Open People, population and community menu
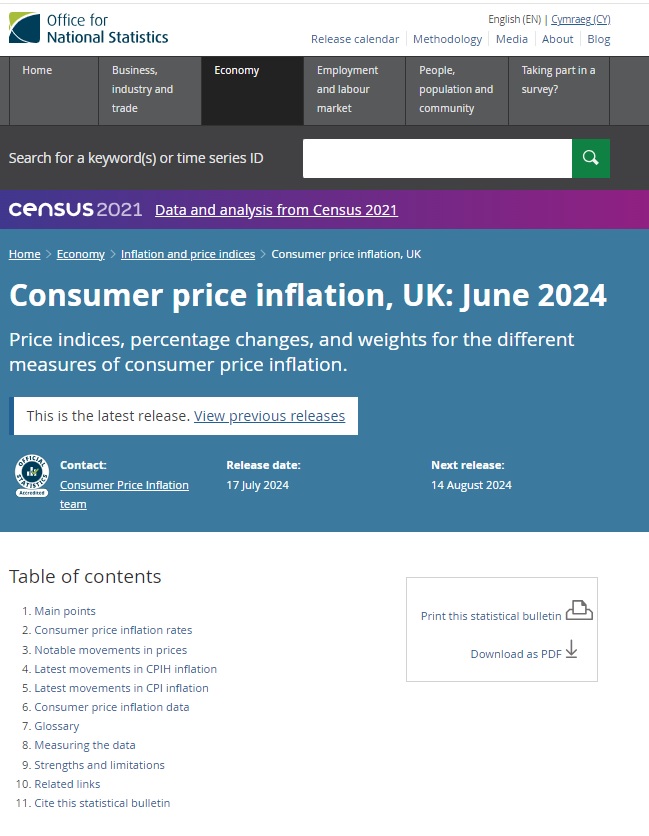This screenshot has width=649, height=836. point(456,89)
